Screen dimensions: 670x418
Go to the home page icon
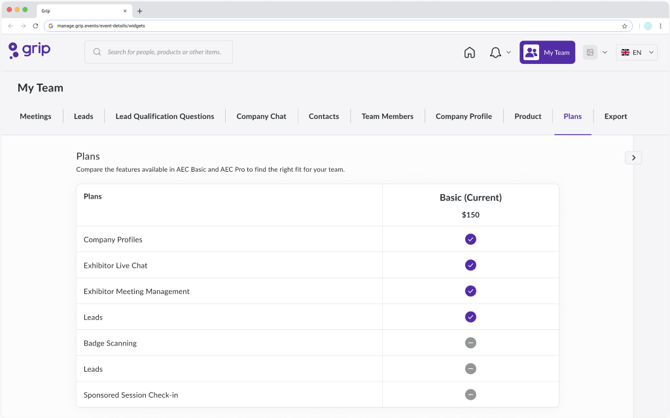pos(469,52)
